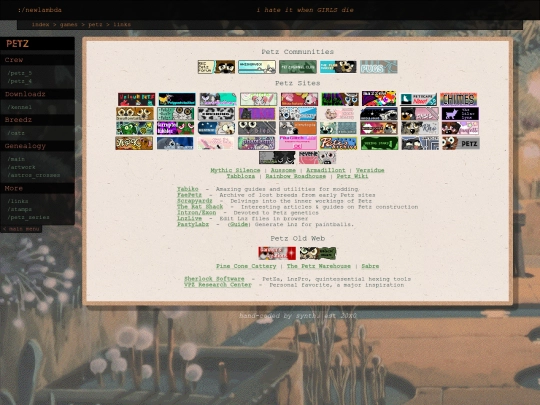Go to petz in breadcrumb
Viewport: 540px width, 405px height.
[x=95, y=24]
